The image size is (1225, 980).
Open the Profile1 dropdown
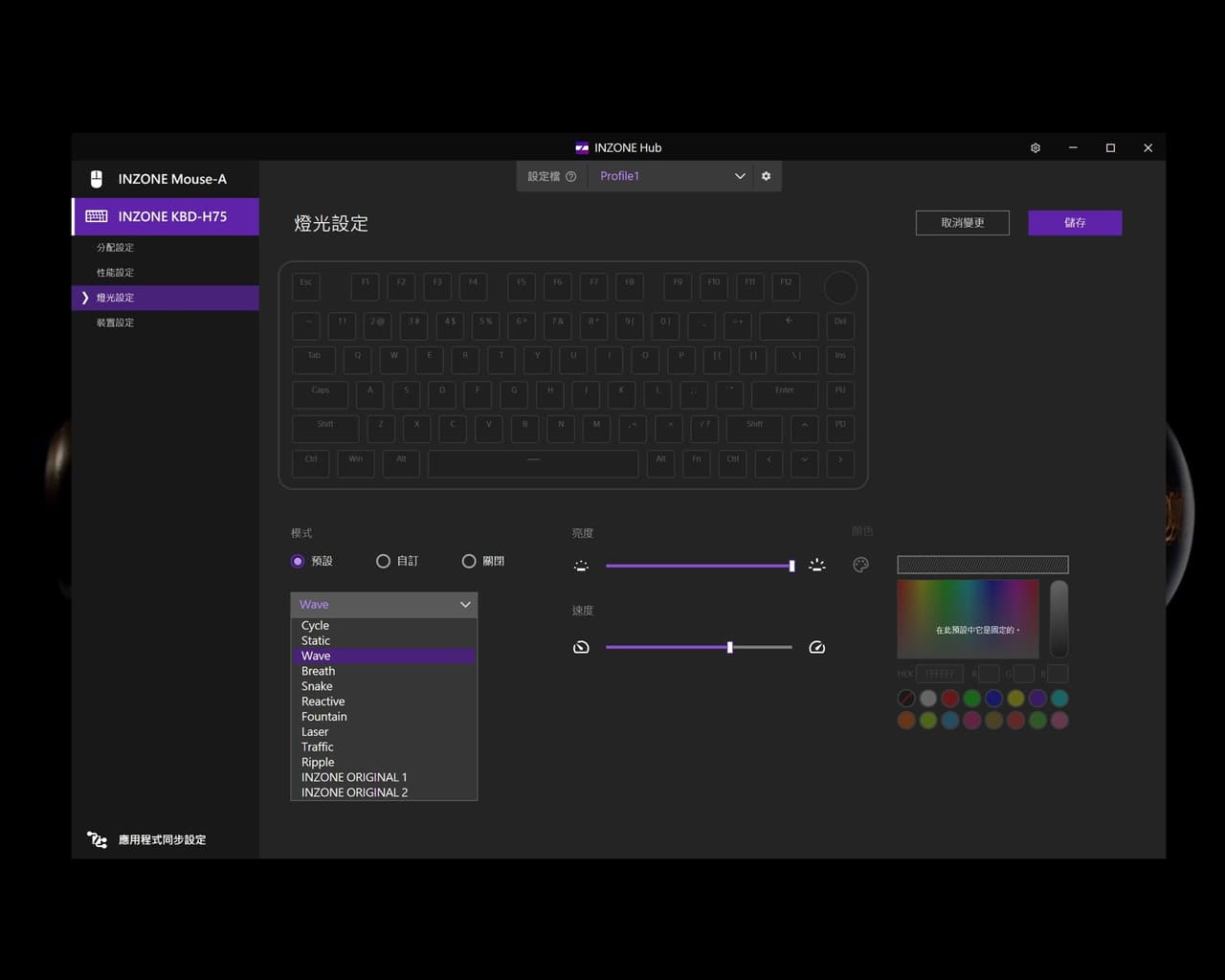671,176
